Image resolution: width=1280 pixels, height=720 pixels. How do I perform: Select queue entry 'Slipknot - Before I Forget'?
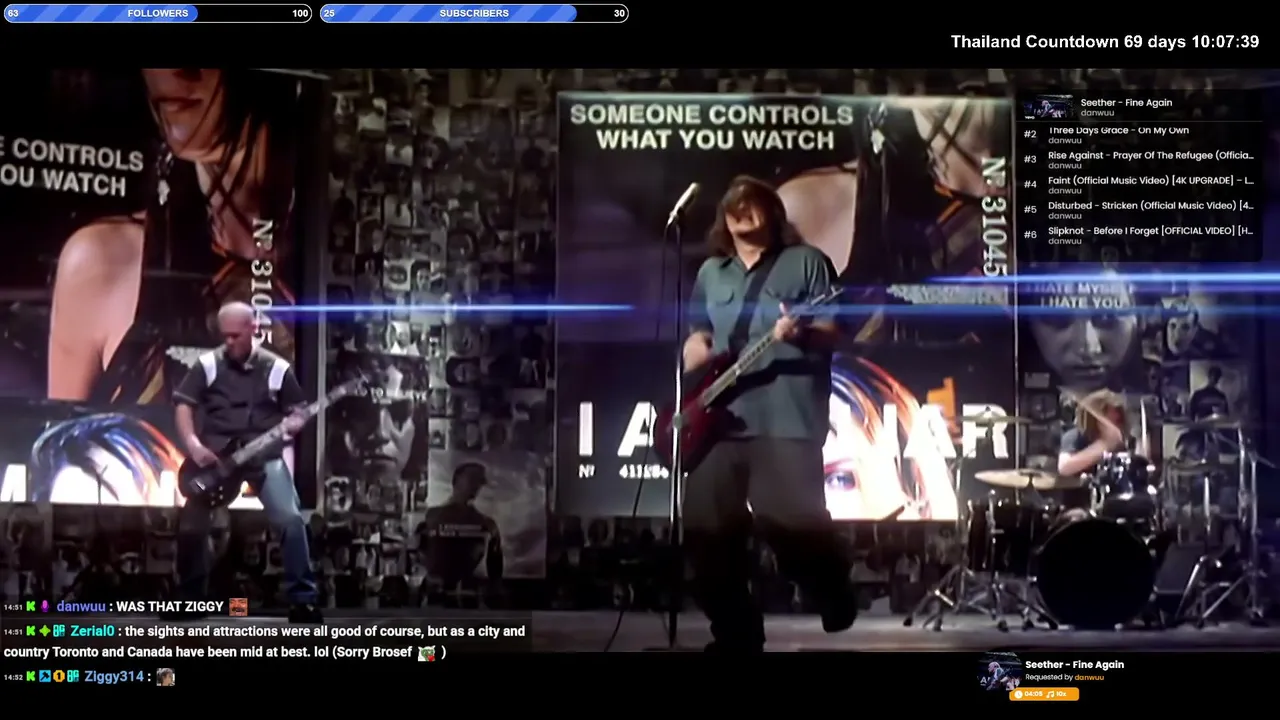pos(1150,230)
